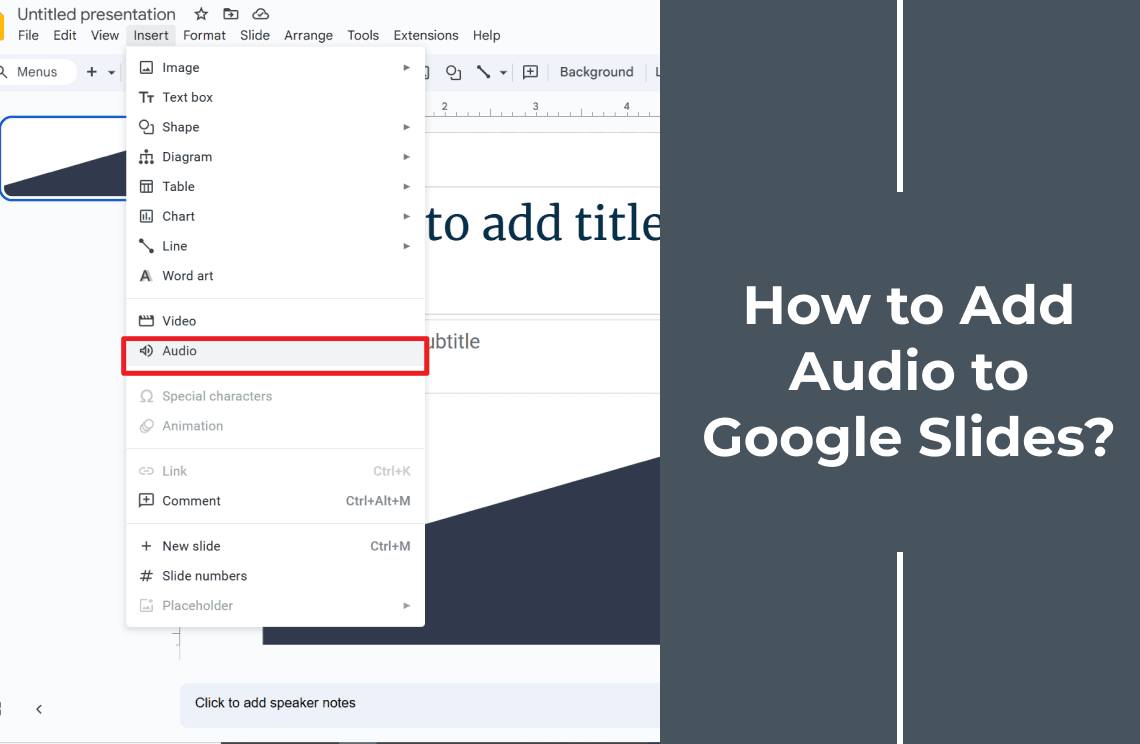
Task: Select Audio in Insert menu
Action: pyautogui.click(x=275, y=351)
